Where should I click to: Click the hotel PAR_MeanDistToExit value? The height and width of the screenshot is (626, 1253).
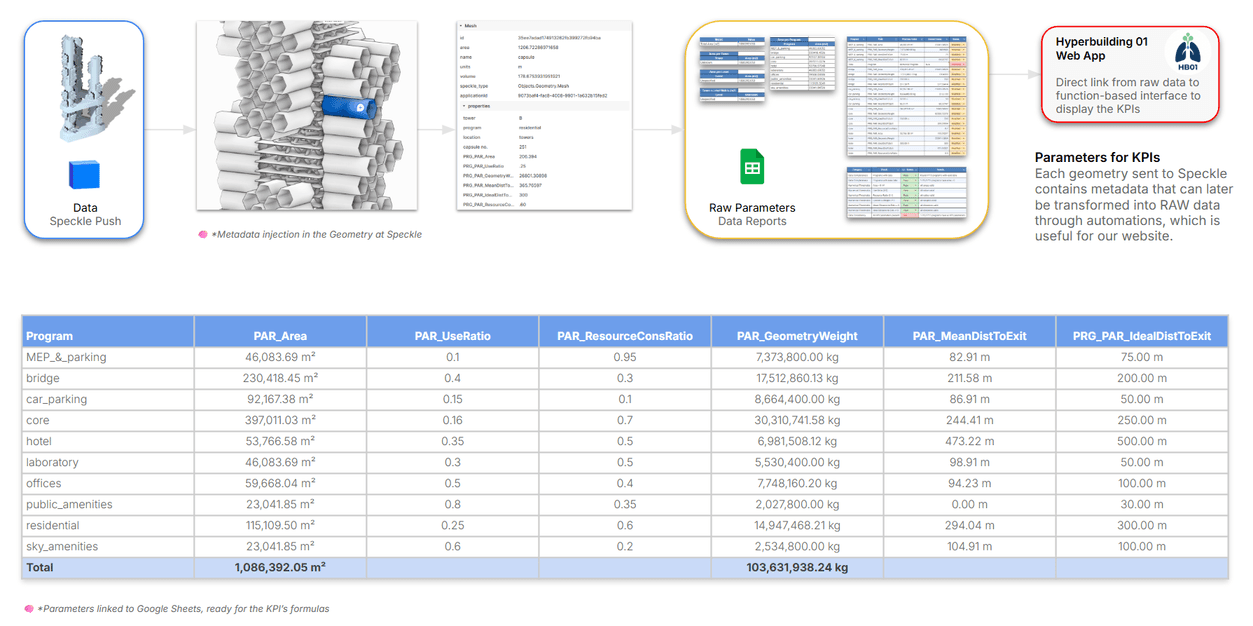click(x=969, y=441)
